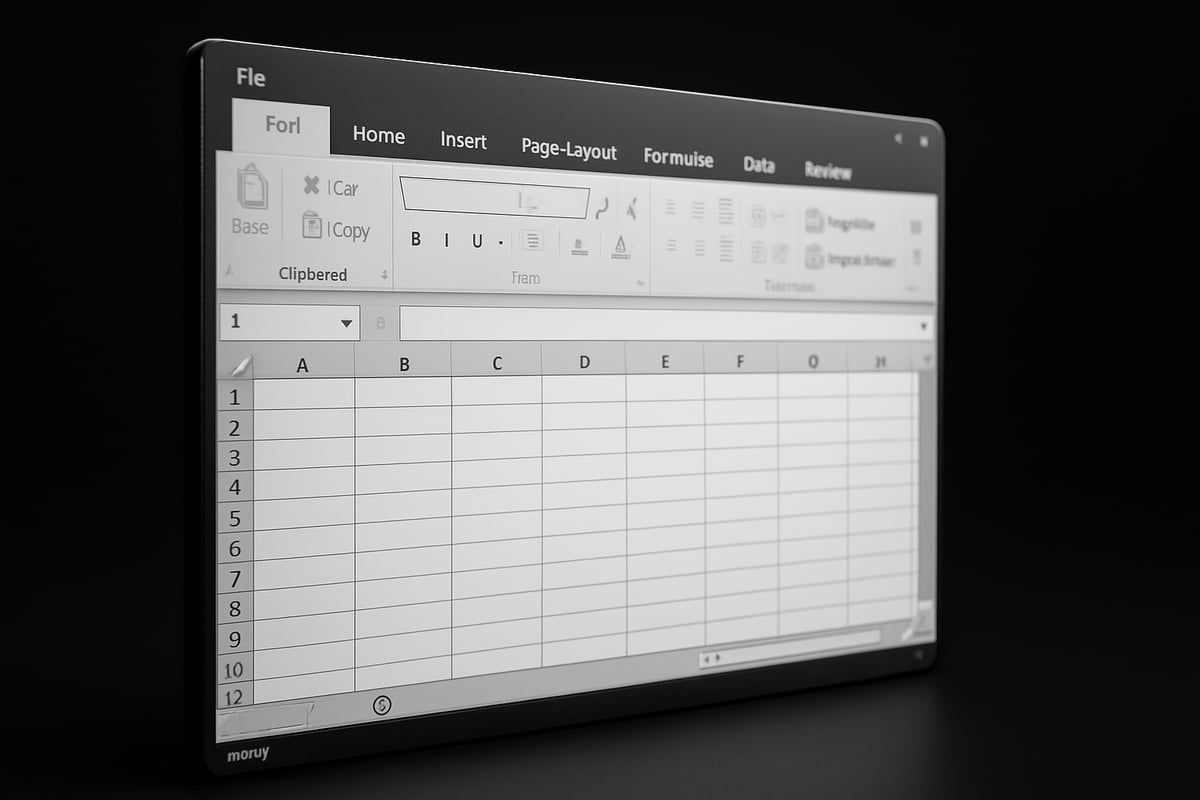Click the 'Forl' file button
The height and width of the screenshot is (800, 1200).
pyautogui.click(x=281, y=125)
